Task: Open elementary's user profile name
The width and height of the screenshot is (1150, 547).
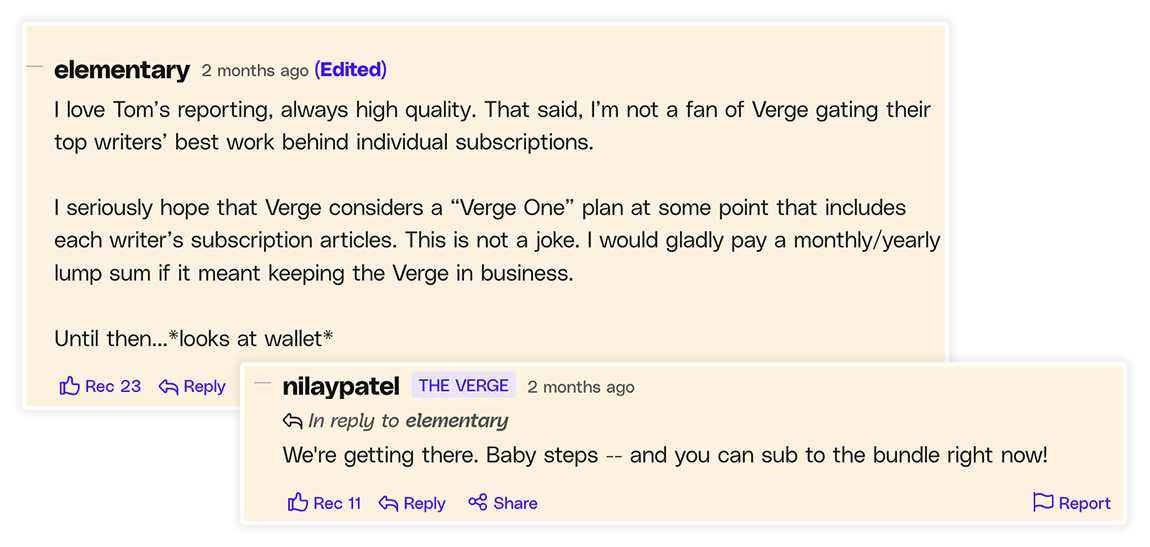Action: 122,70
